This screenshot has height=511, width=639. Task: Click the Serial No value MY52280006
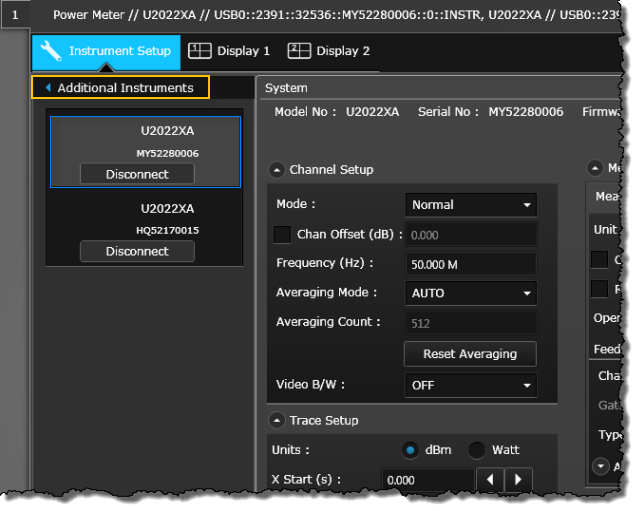click(x=526, y=112)
